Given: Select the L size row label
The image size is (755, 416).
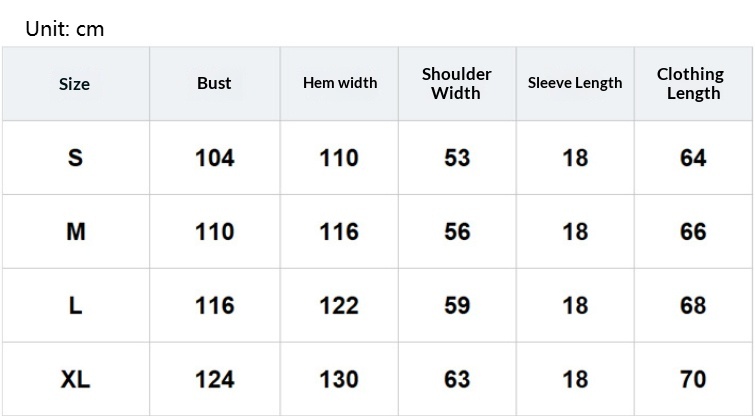Looking at the screenshot, I should pyautogui.click(x=76, y=305).
